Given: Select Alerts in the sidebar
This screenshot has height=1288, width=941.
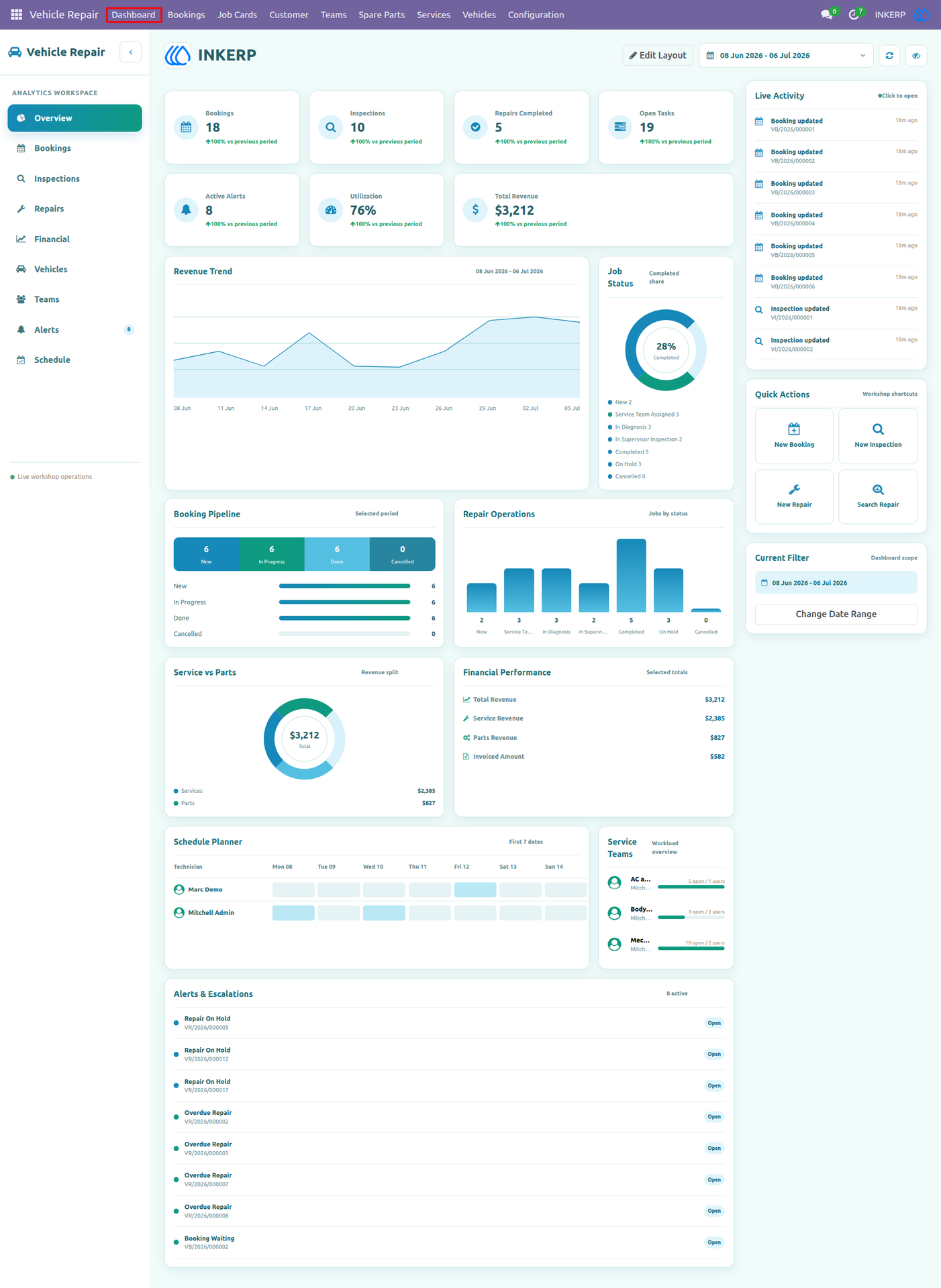Looking at the screenshot, I should click(75, 329).
